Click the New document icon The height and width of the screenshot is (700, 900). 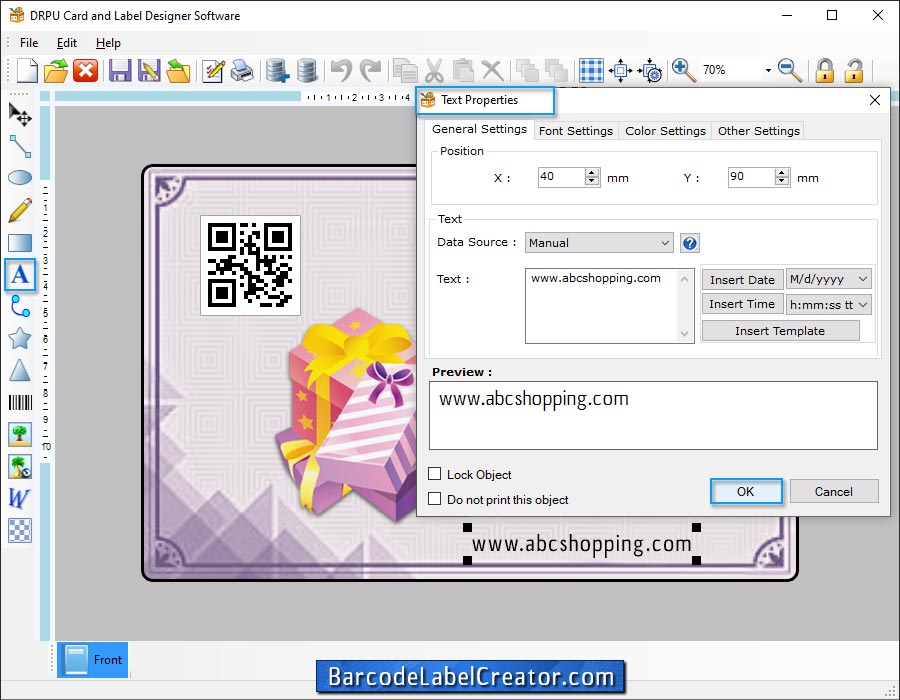27,71
